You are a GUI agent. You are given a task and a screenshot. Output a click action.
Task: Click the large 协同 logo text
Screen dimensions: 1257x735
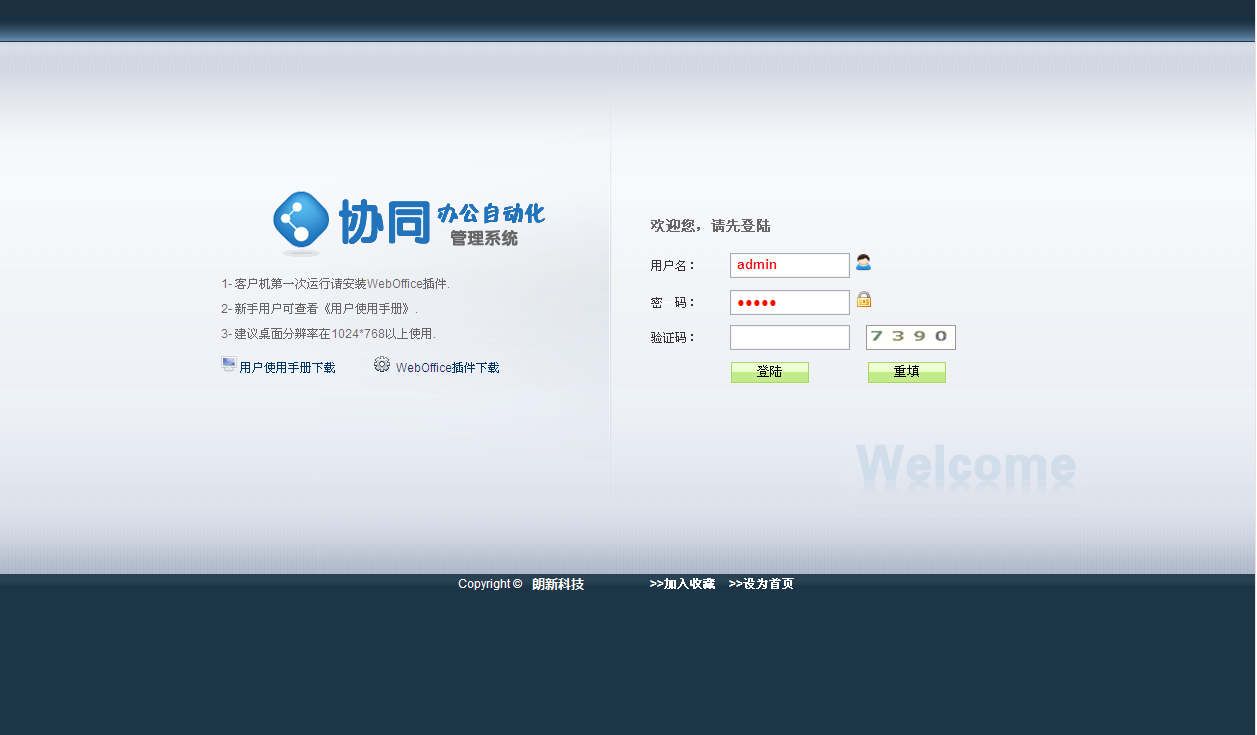point(384,222)
